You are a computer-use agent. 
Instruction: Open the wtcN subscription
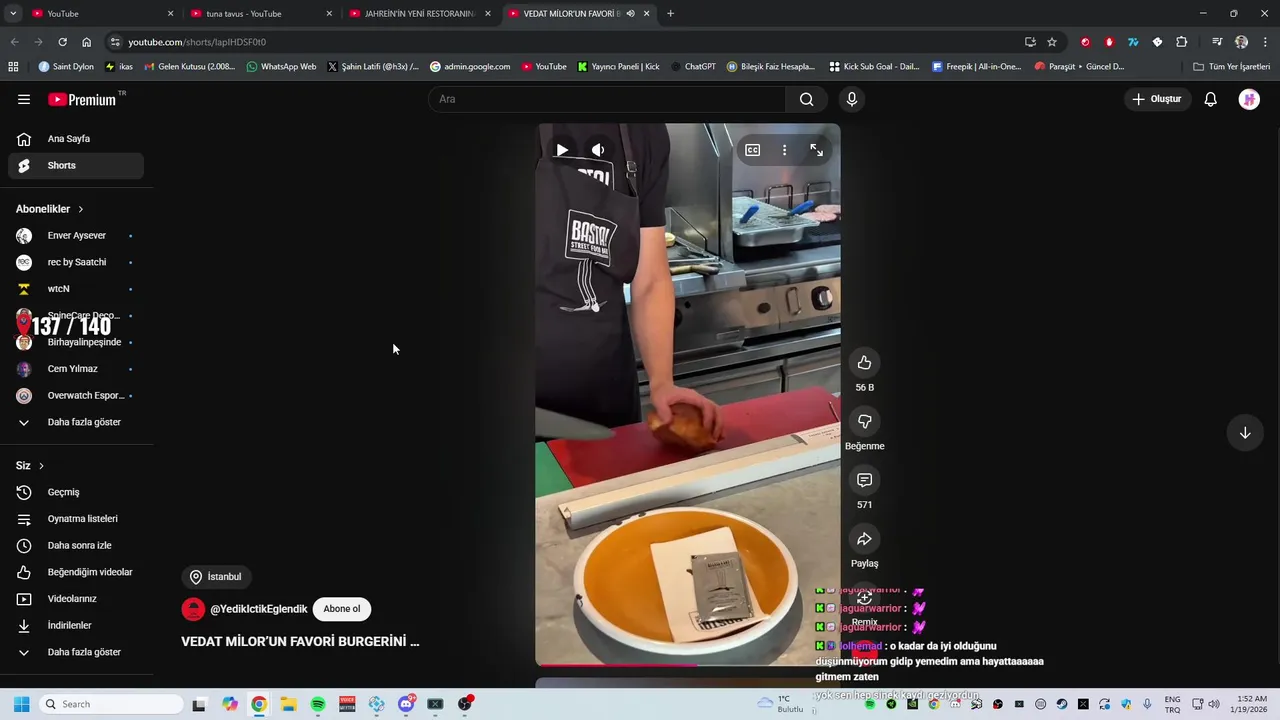(76, 289)
